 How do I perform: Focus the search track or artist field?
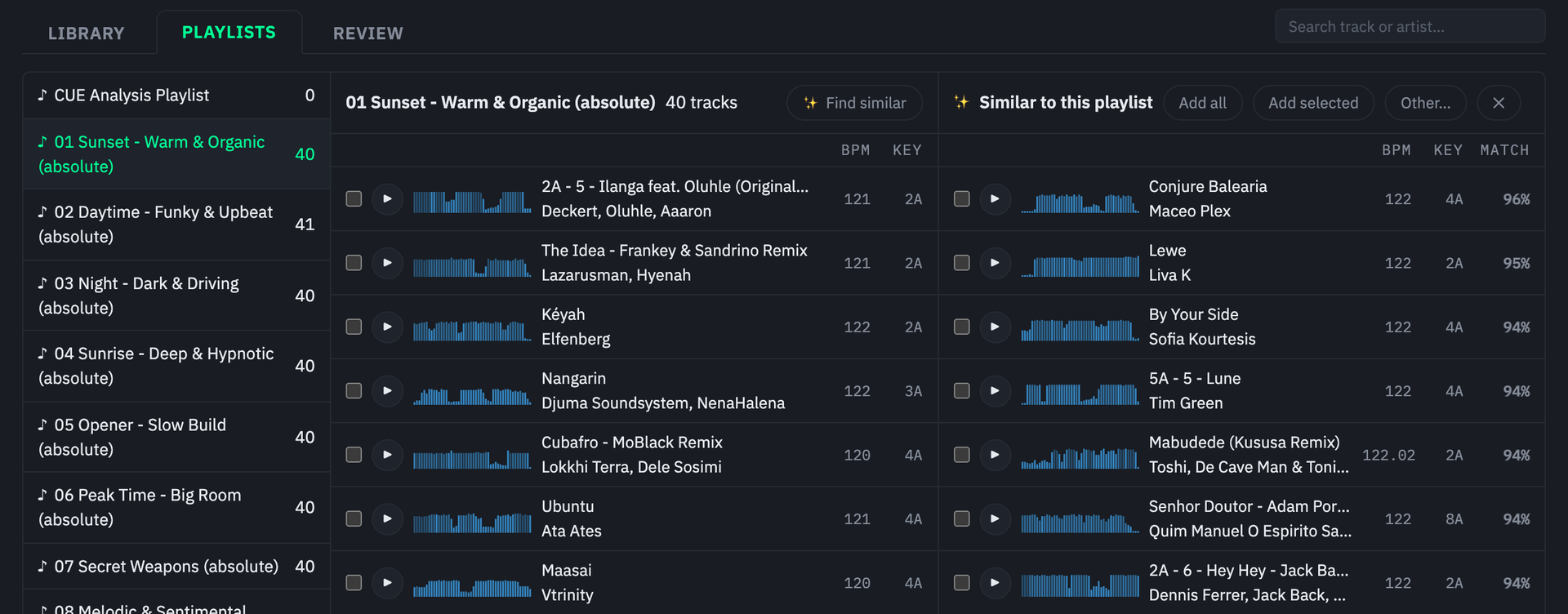click(x=1410, y=27)
